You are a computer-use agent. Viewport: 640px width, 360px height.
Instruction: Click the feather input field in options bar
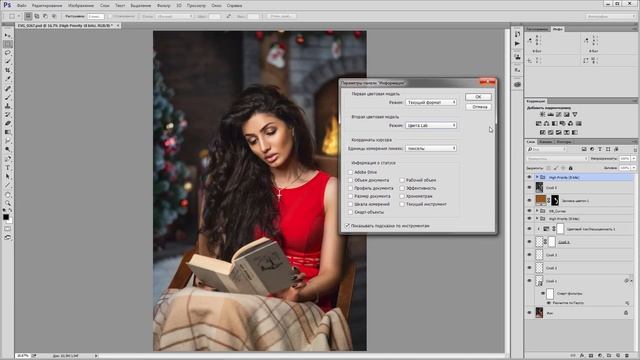(95, 16)
